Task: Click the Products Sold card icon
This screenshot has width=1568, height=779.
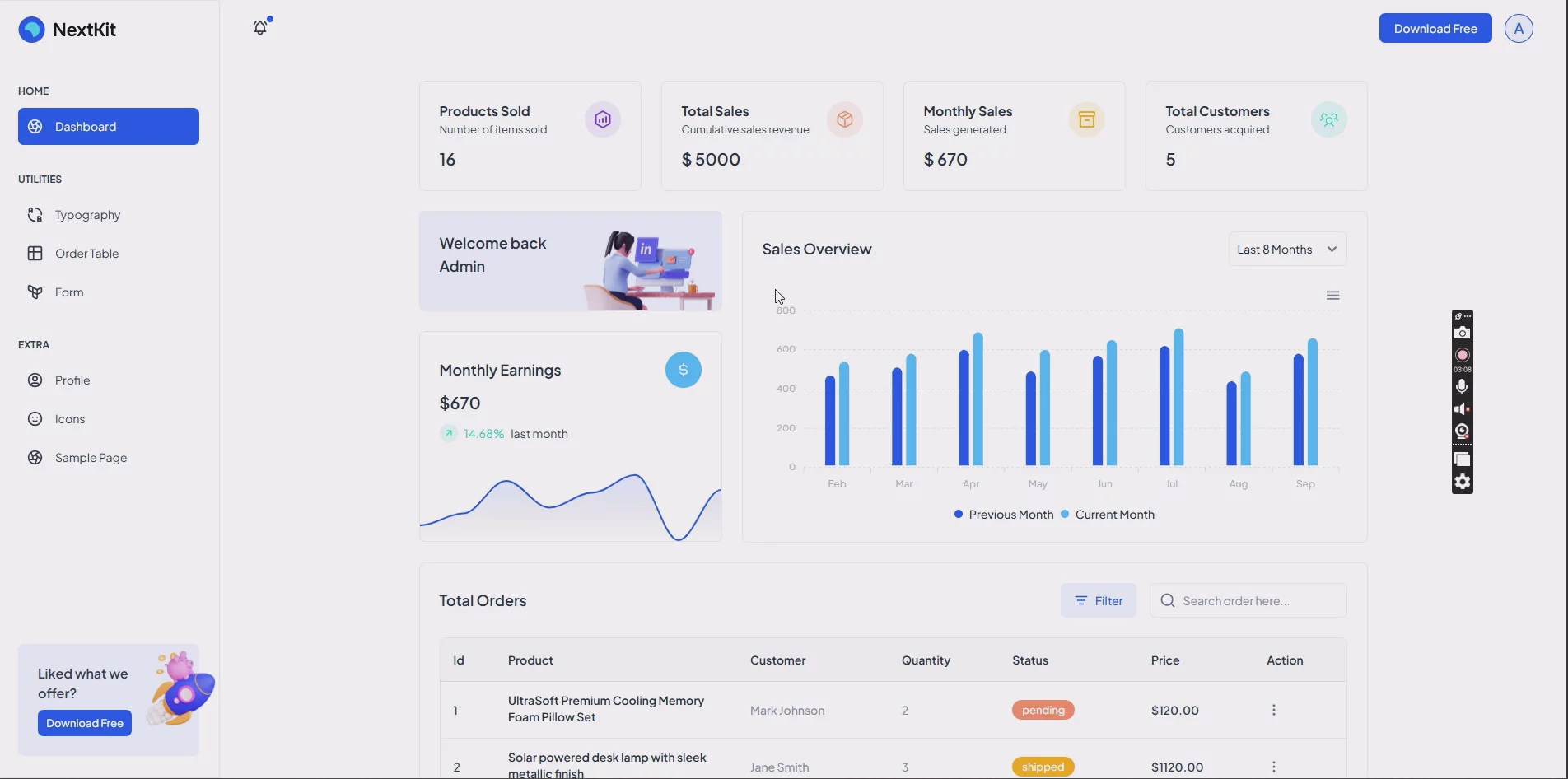Action: 602,120
